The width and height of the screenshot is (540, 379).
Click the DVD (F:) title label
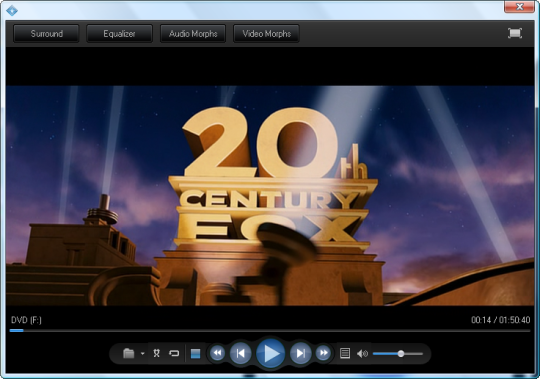[x=26, y=320]
